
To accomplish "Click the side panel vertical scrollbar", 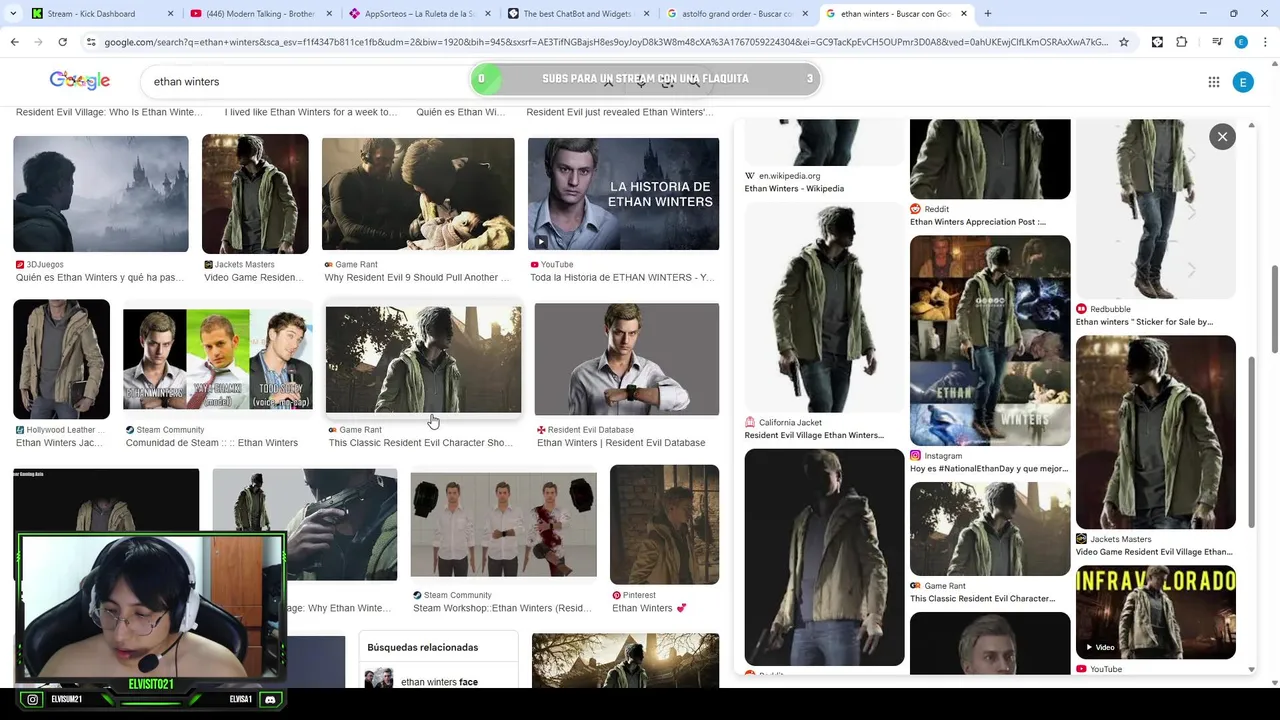I will tap(1252, 440).
